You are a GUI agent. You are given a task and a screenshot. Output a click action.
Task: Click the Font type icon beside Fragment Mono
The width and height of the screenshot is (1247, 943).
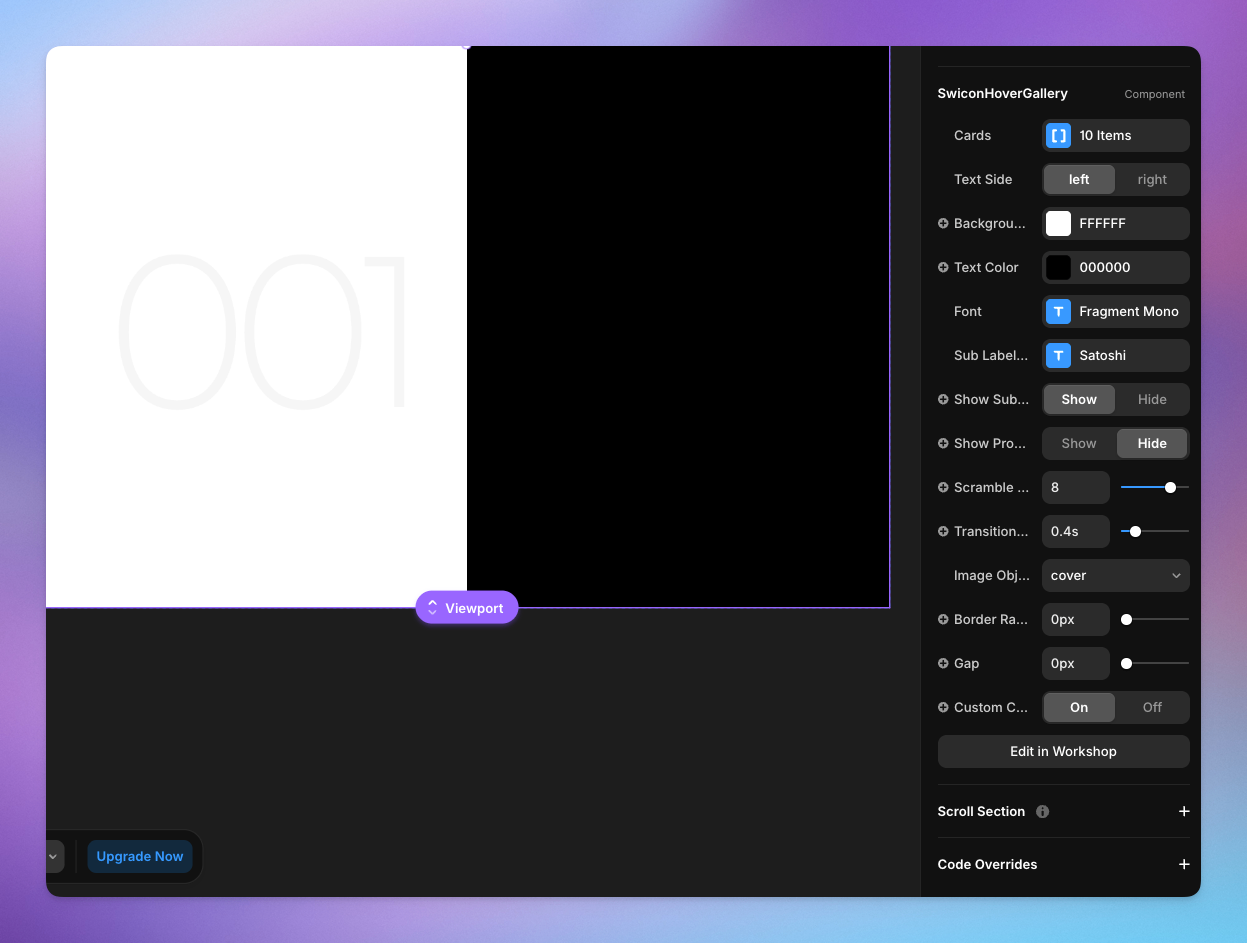1058,312
